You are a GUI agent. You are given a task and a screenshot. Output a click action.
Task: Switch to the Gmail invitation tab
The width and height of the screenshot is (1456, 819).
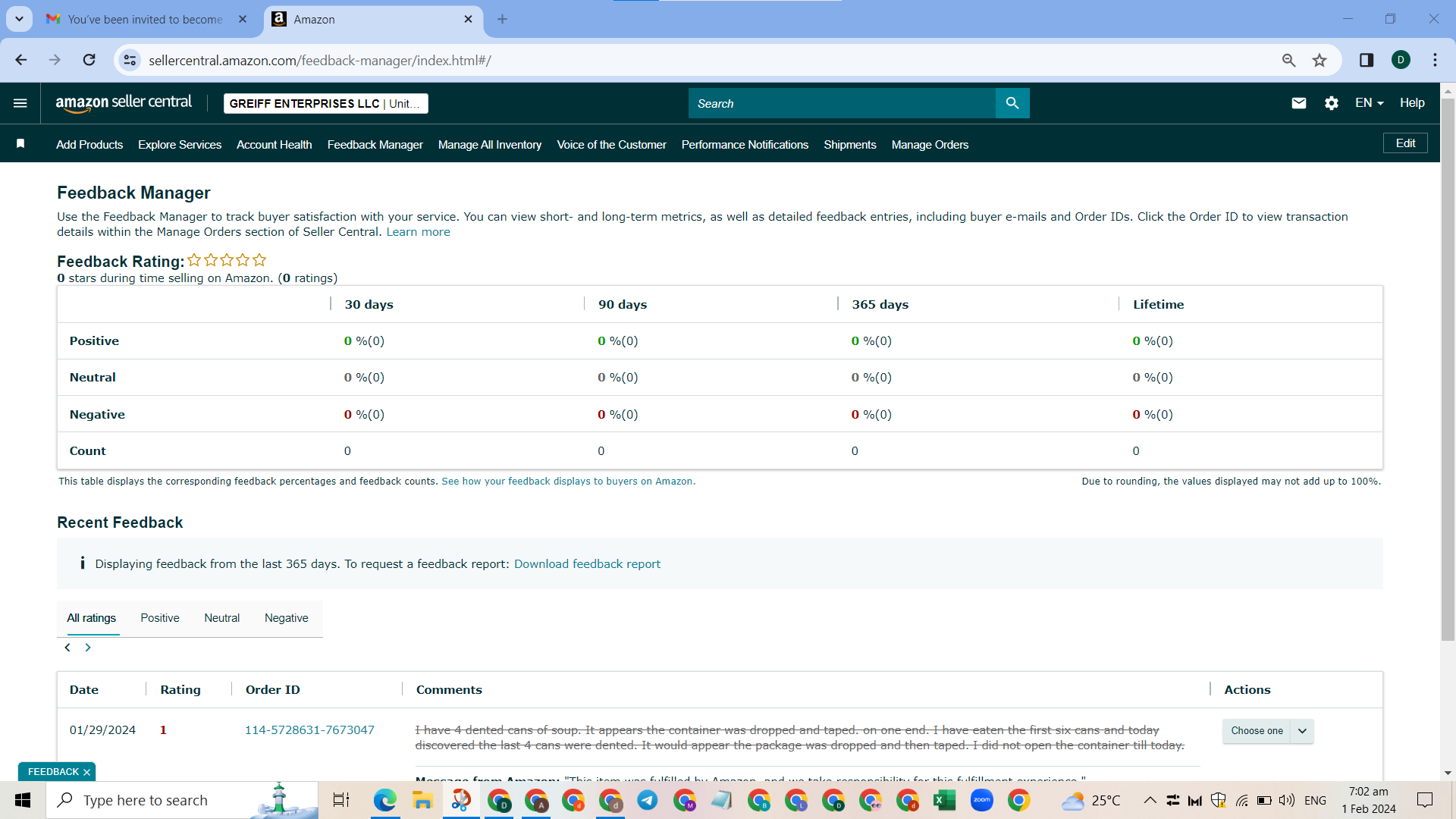[146, 20]
